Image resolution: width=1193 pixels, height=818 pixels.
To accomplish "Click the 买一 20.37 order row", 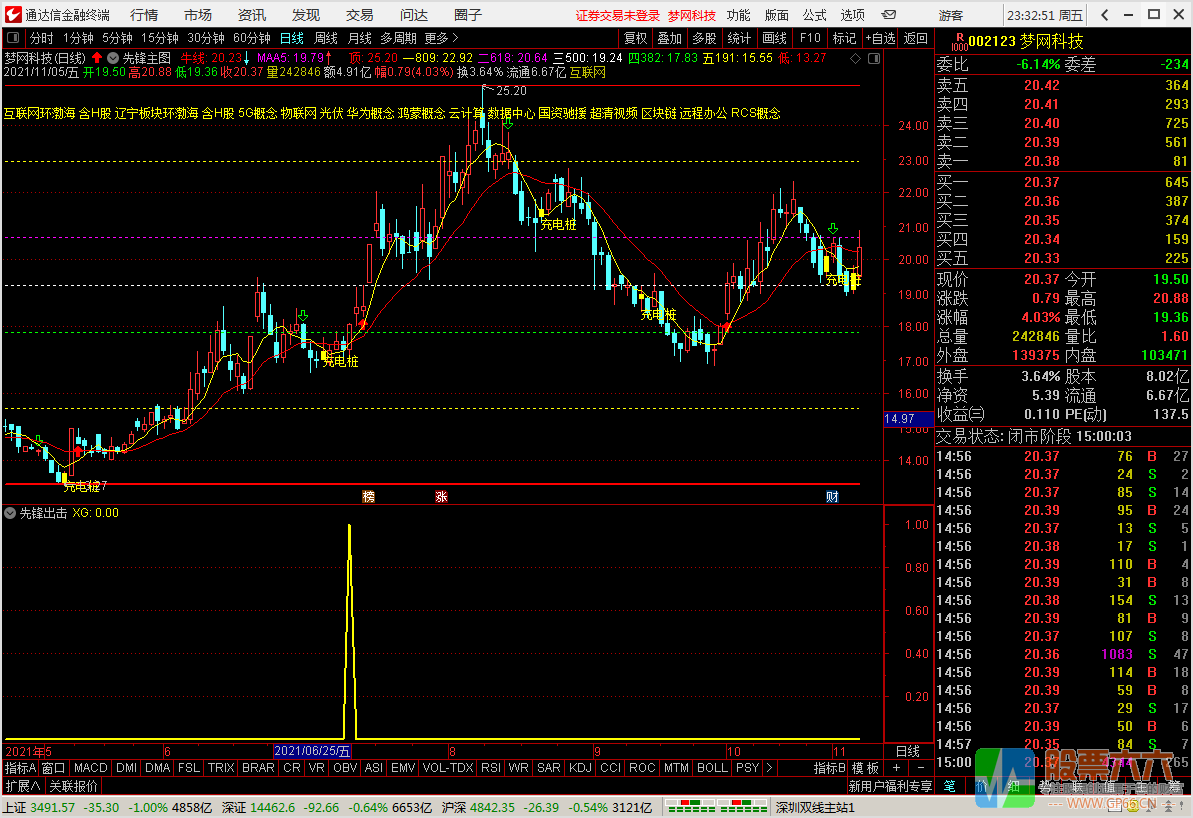I will click(1063, 182).
